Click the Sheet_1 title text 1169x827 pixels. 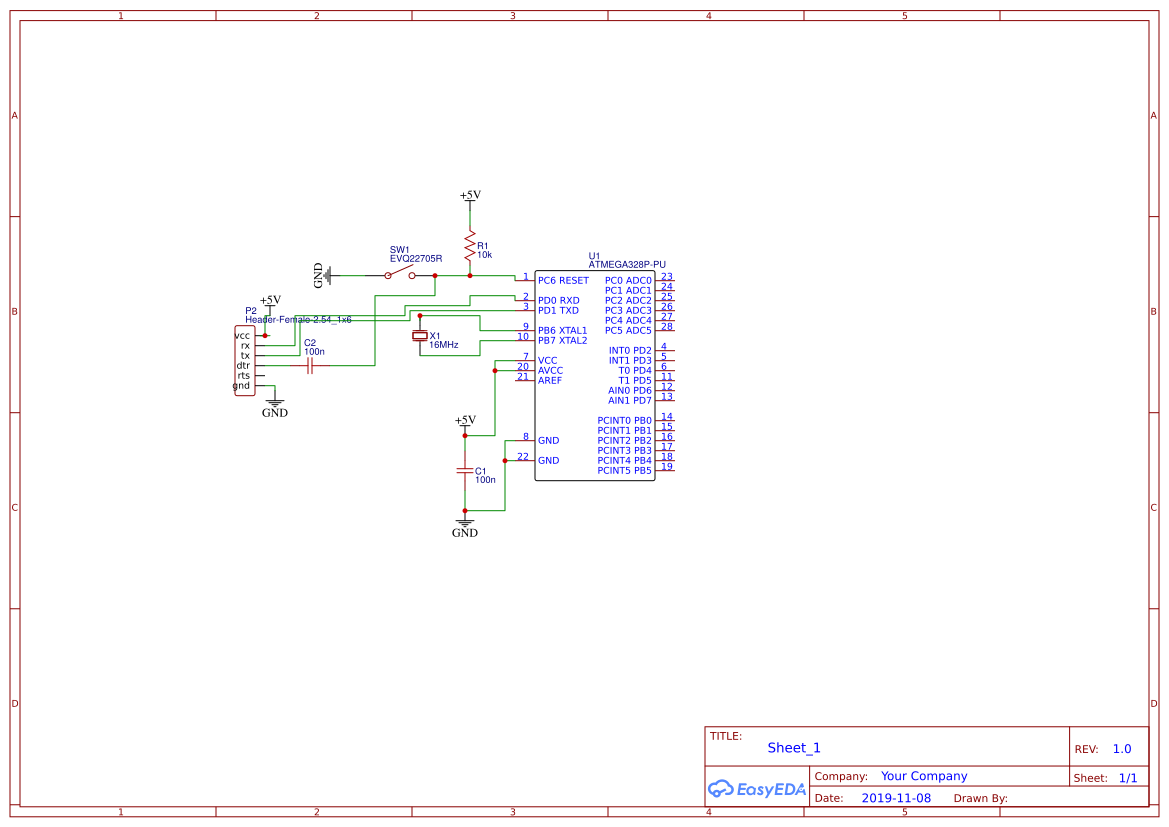pos(793,748)
